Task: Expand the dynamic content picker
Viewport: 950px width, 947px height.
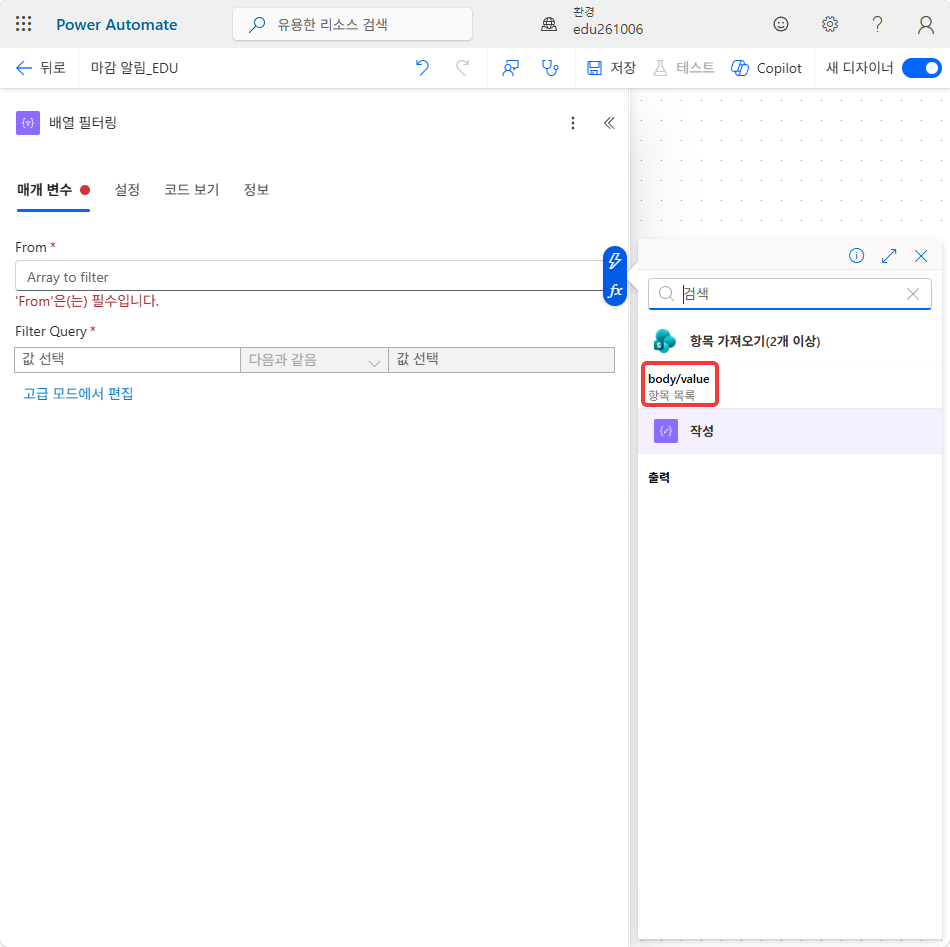Action: pyautogui.click(x=888, y=256)
